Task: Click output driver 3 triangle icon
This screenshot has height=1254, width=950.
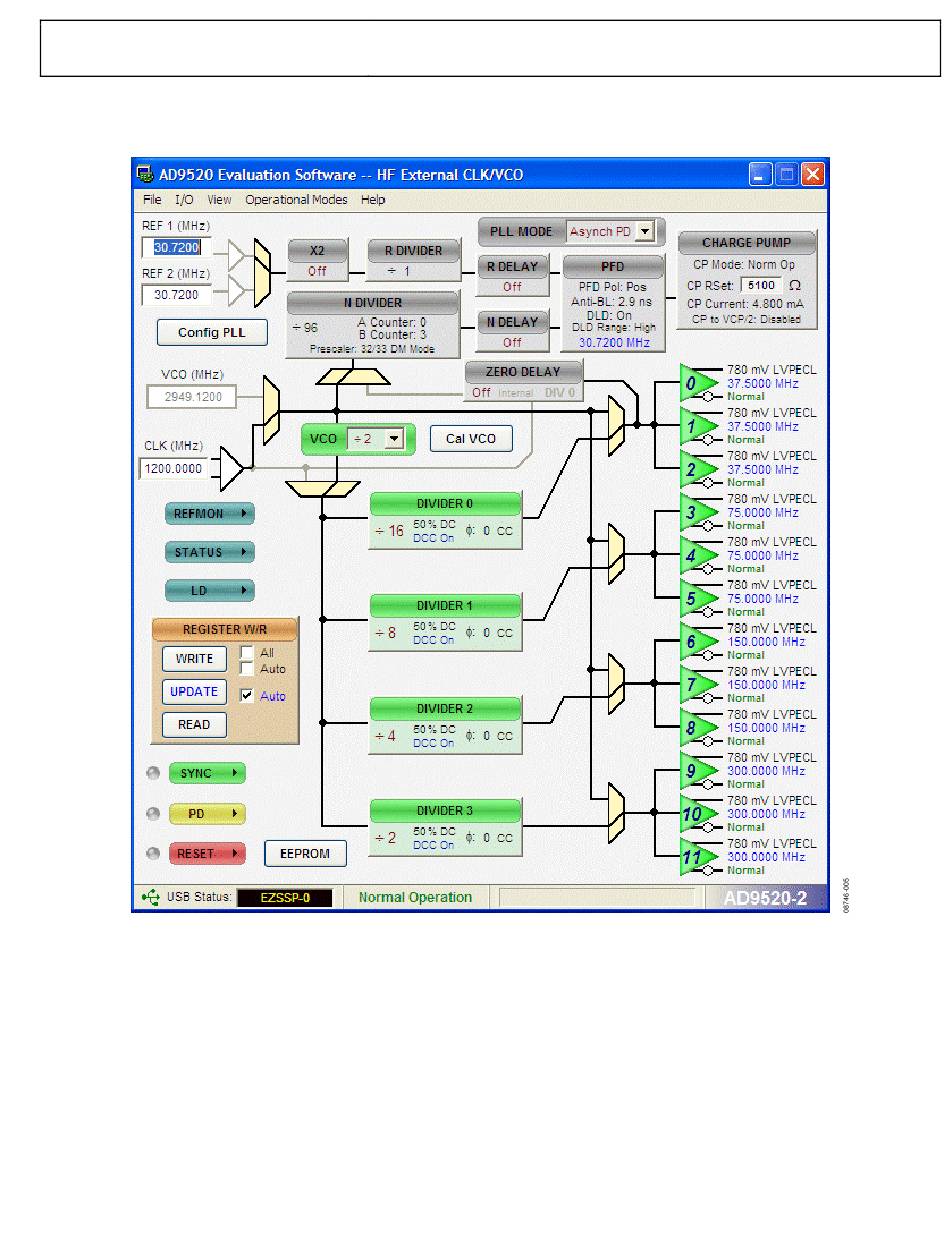Action: click(697, 512)
